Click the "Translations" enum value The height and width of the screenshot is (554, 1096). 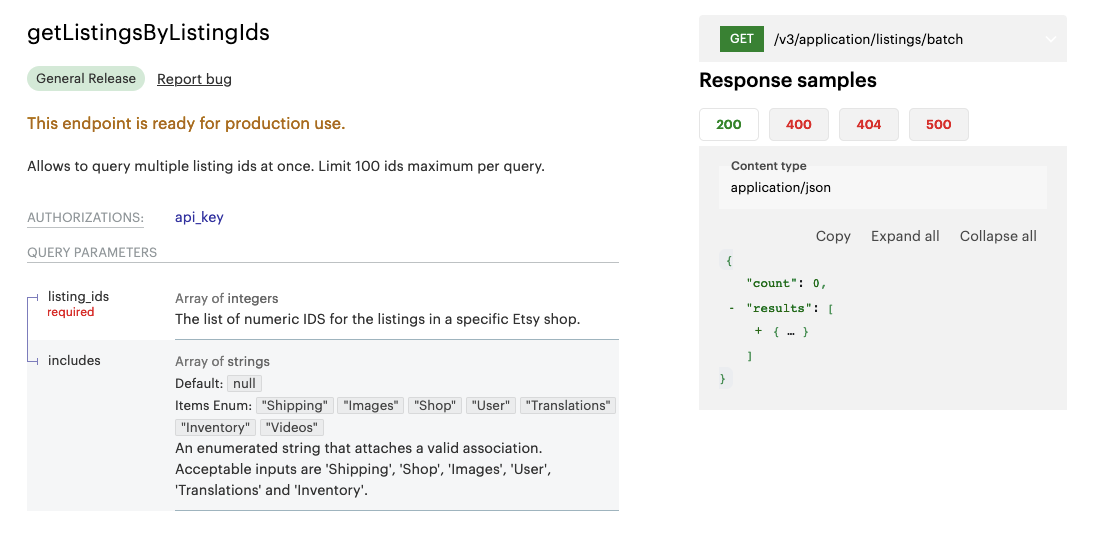point(568,406)
